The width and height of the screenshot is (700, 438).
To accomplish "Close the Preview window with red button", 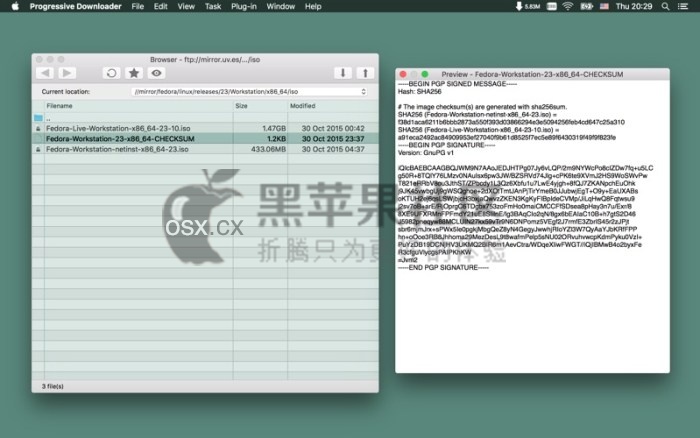I will click(403, 74).
